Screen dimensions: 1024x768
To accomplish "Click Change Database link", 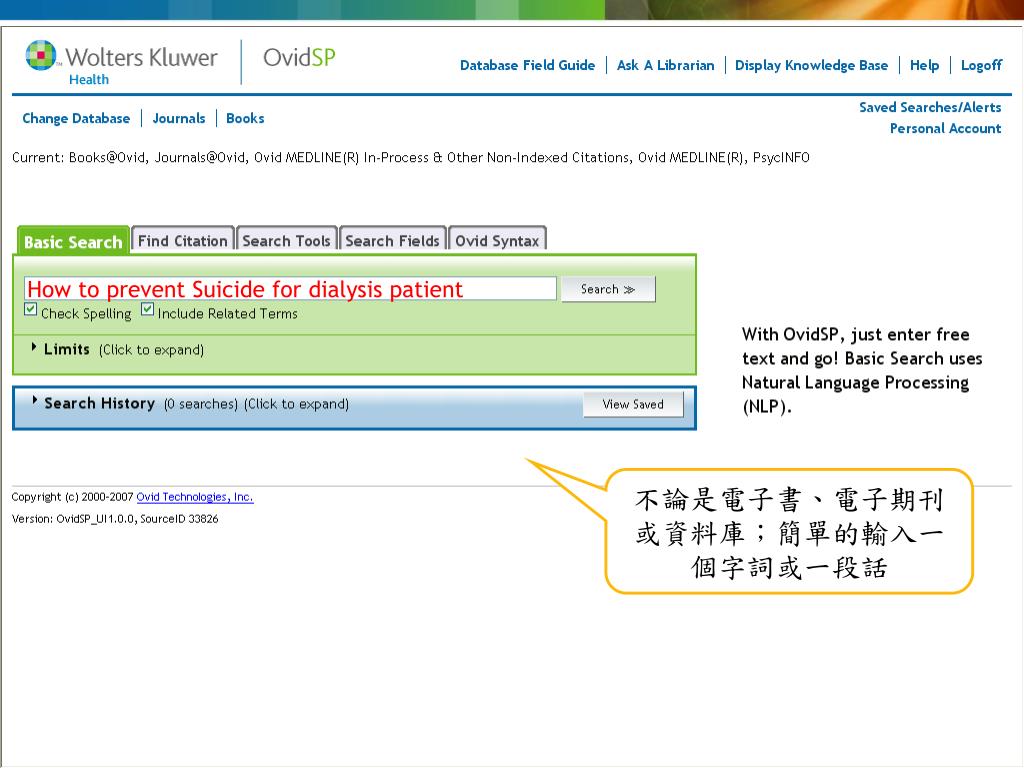I will pyautogui.click(x=76, y=118).
